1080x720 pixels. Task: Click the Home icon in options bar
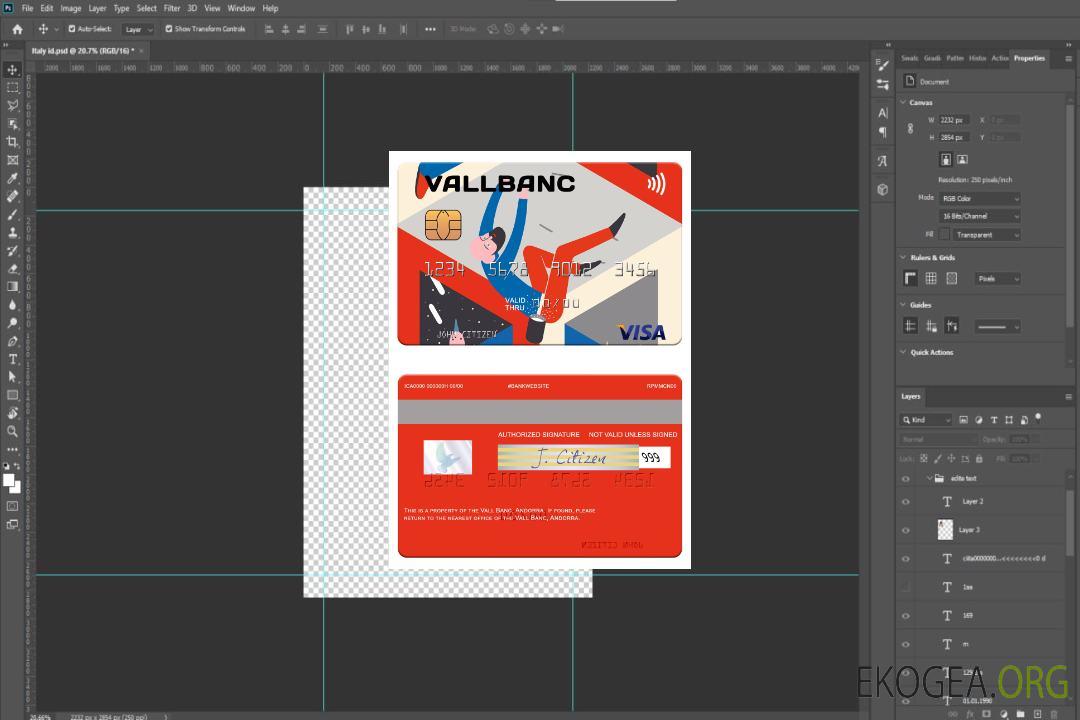[17, 29]
